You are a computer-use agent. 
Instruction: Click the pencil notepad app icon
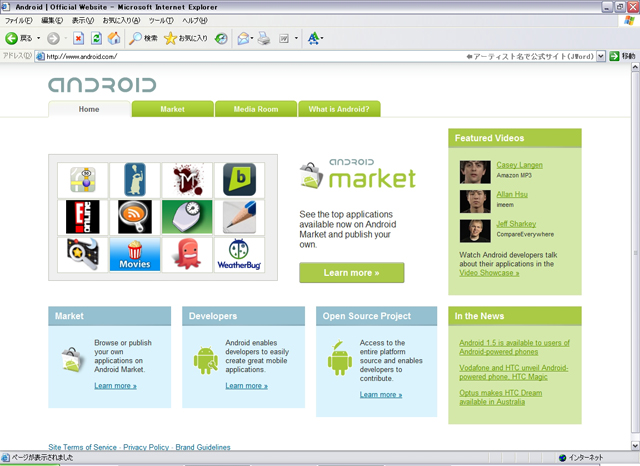pos(240,217)
